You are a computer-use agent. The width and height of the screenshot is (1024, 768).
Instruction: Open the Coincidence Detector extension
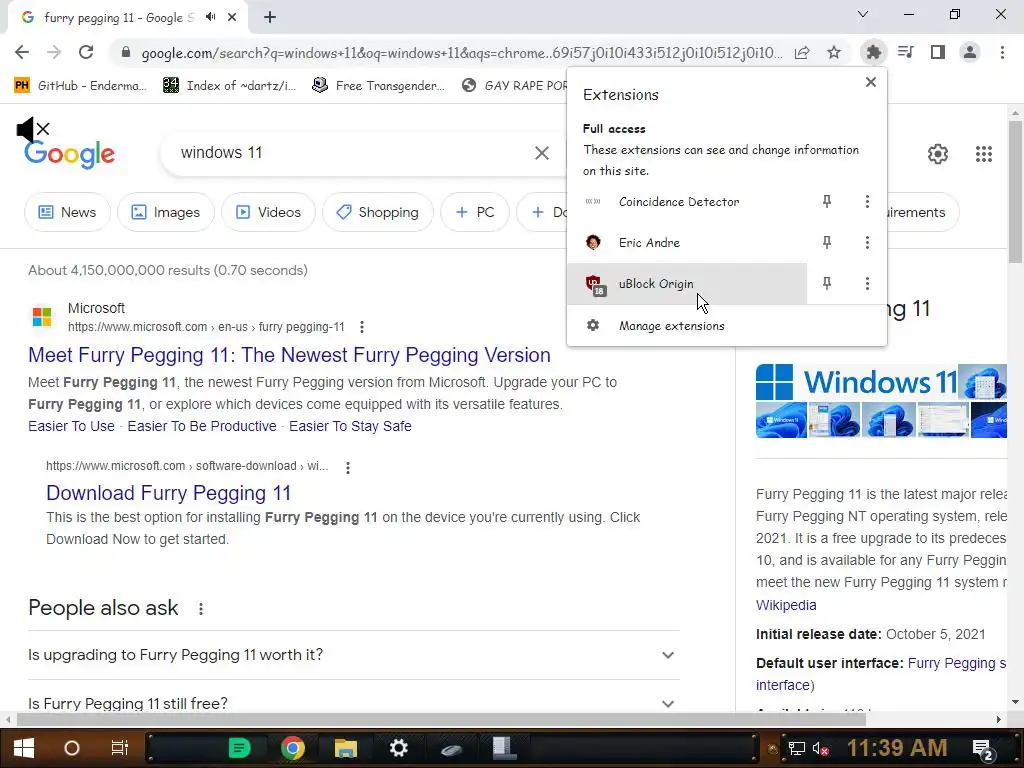pyautogui.click(x=687, y=202)
